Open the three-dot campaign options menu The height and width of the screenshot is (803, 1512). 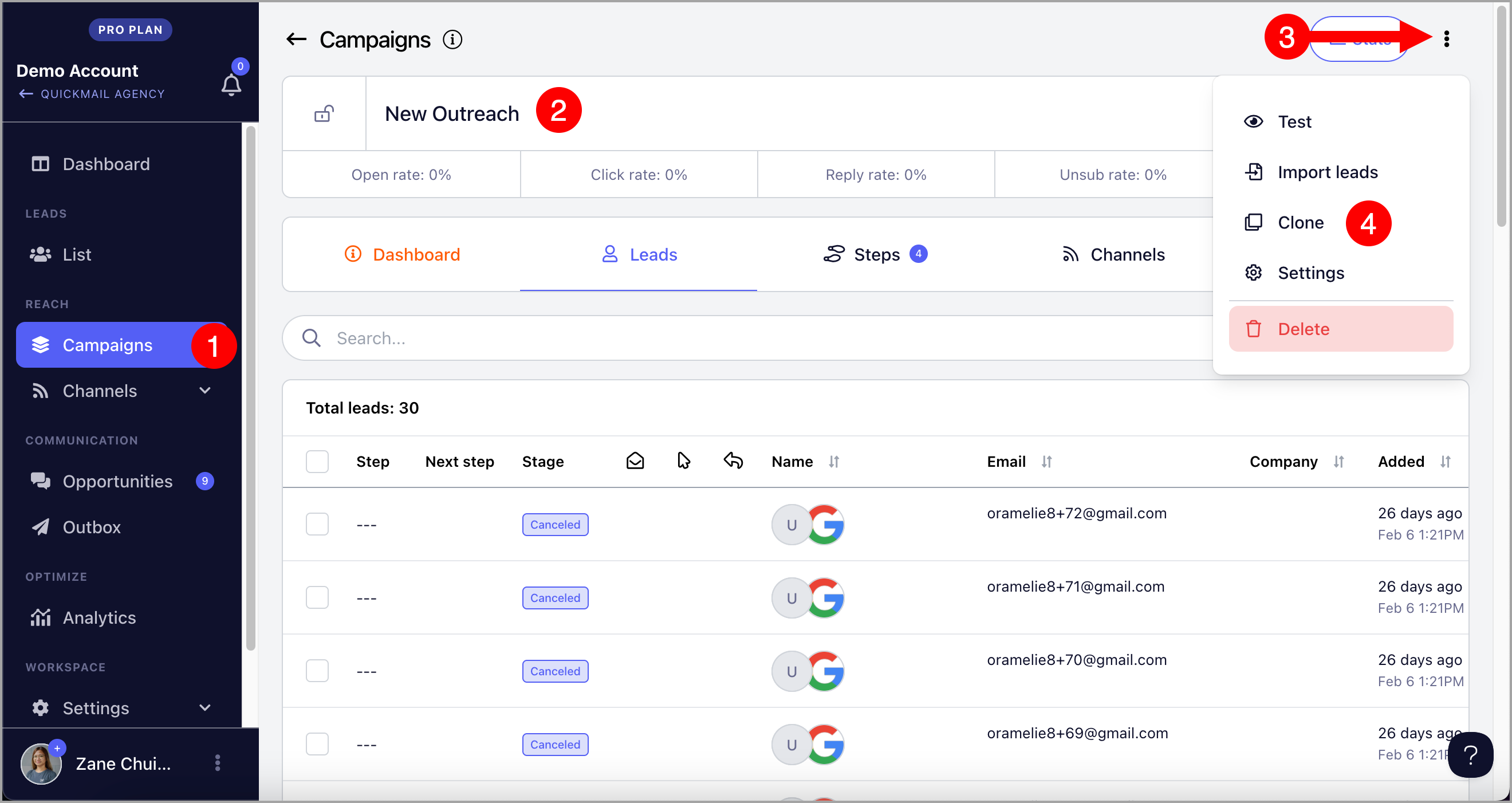1446,39
